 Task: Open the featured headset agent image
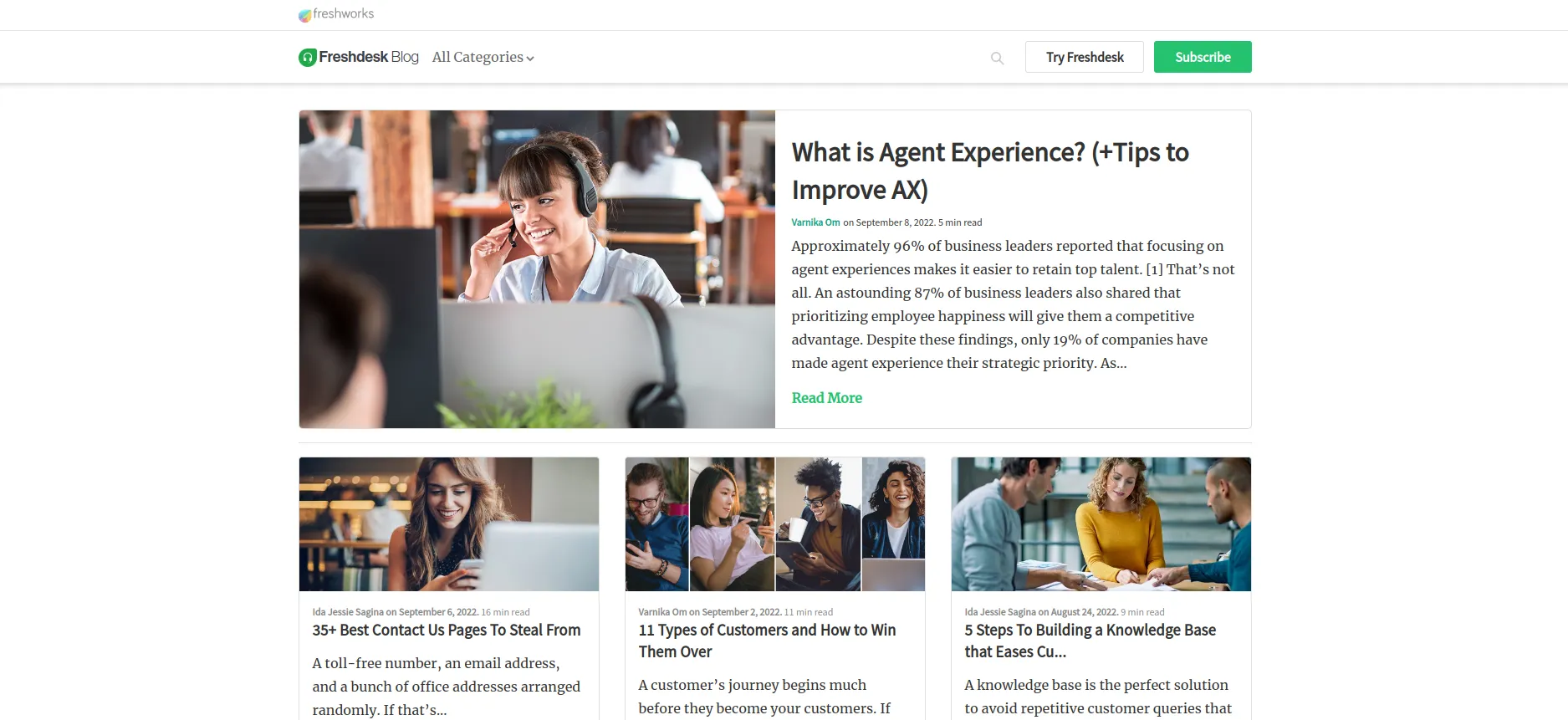(537, 269)
